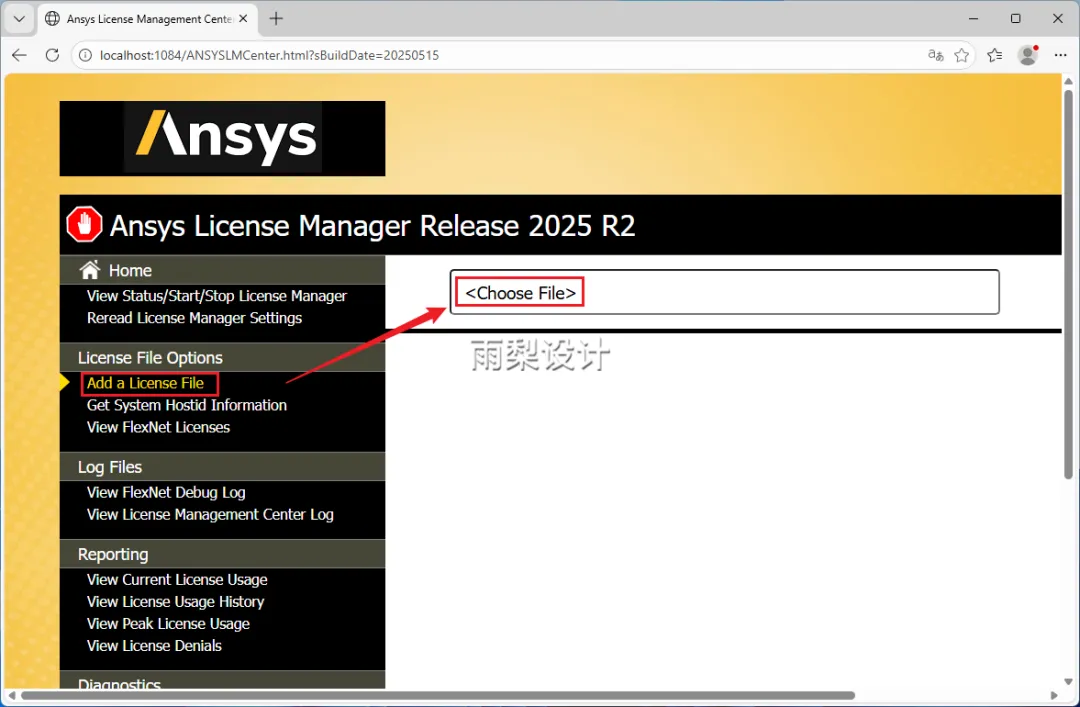Open the translate page icon
The width and height of the screenshot is (1080, 707).
(x=935, y=55)
